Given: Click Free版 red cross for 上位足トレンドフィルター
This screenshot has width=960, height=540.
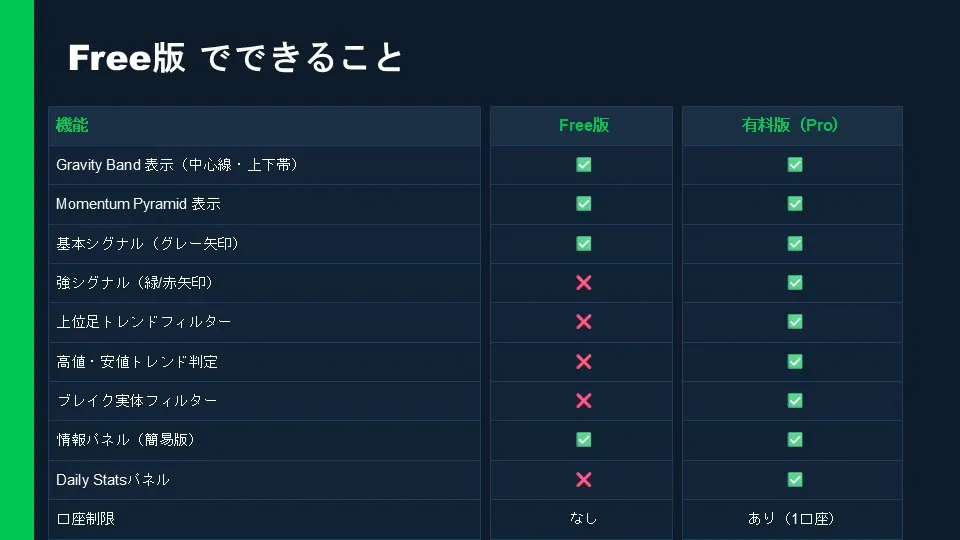Looking at the screenshot, I should tap(584, 322).
